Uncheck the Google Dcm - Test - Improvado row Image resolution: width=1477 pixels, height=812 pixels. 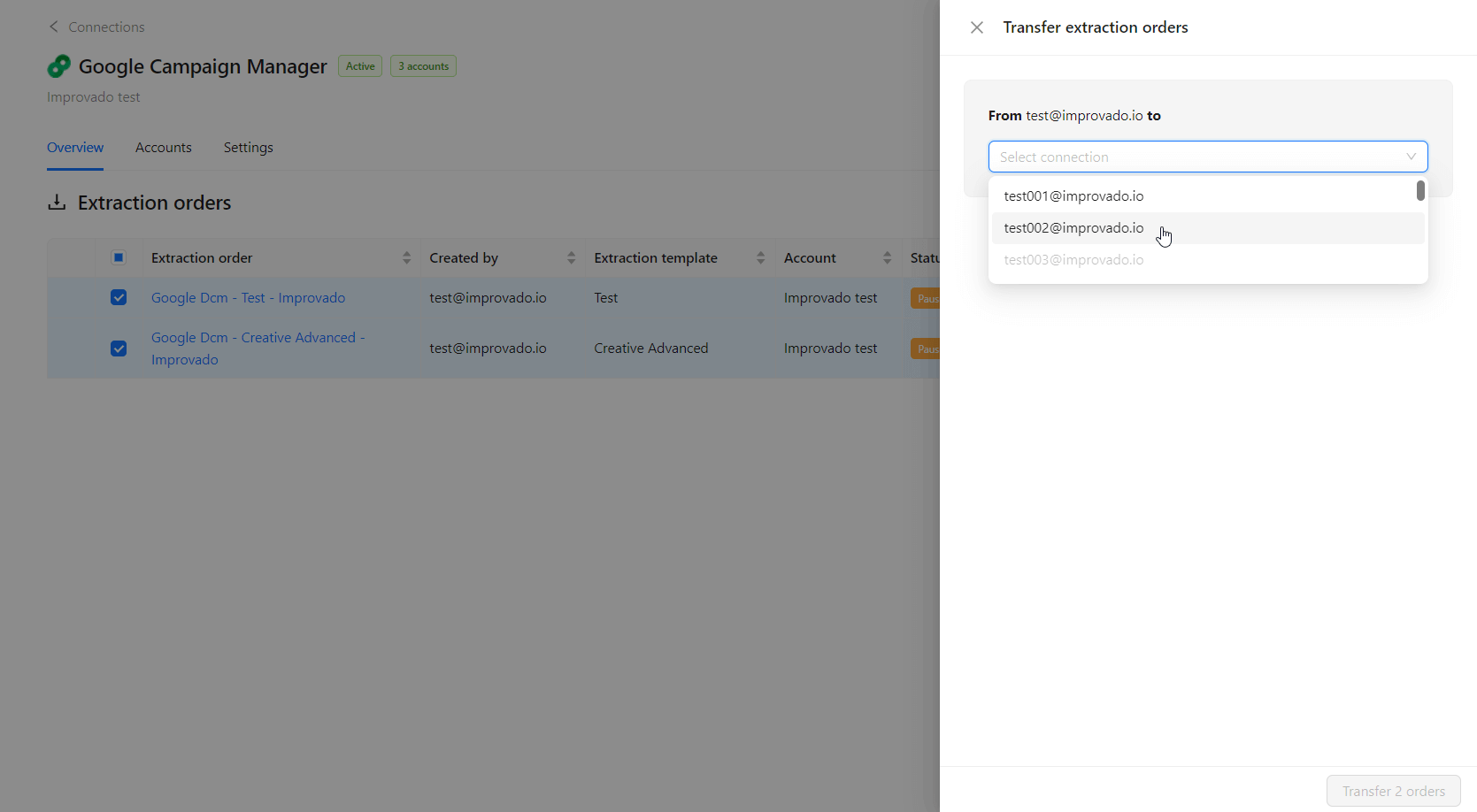click(119, 297)
